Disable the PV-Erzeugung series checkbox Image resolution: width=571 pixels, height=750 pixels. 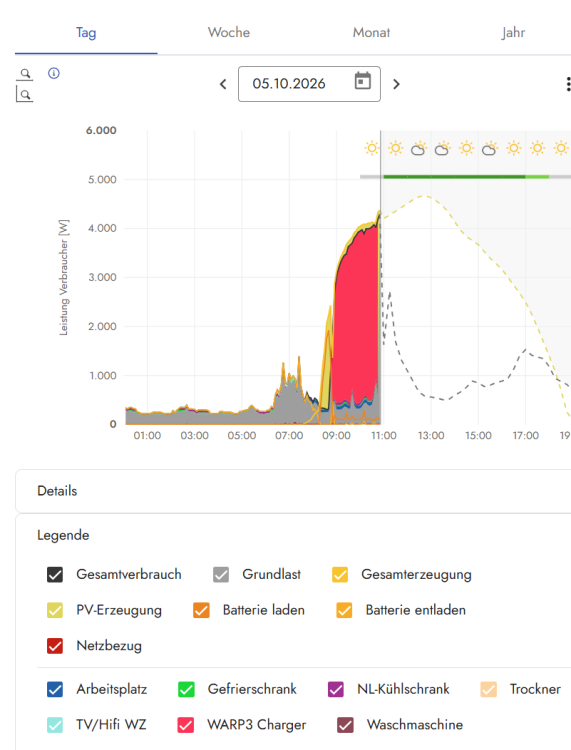55,610
